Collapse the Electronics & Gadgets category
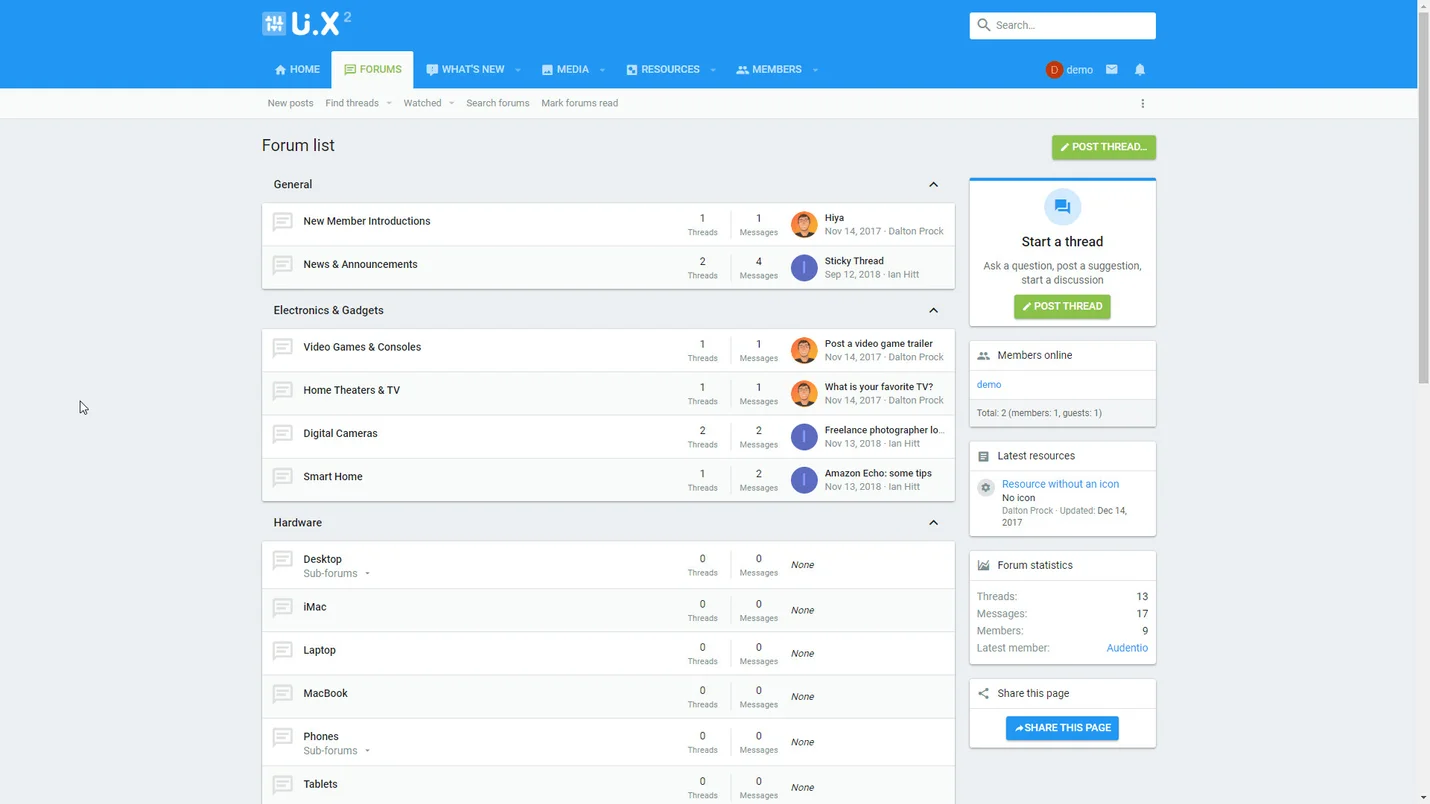This screenshot has width=1430, height=804. tap(933, 310)
